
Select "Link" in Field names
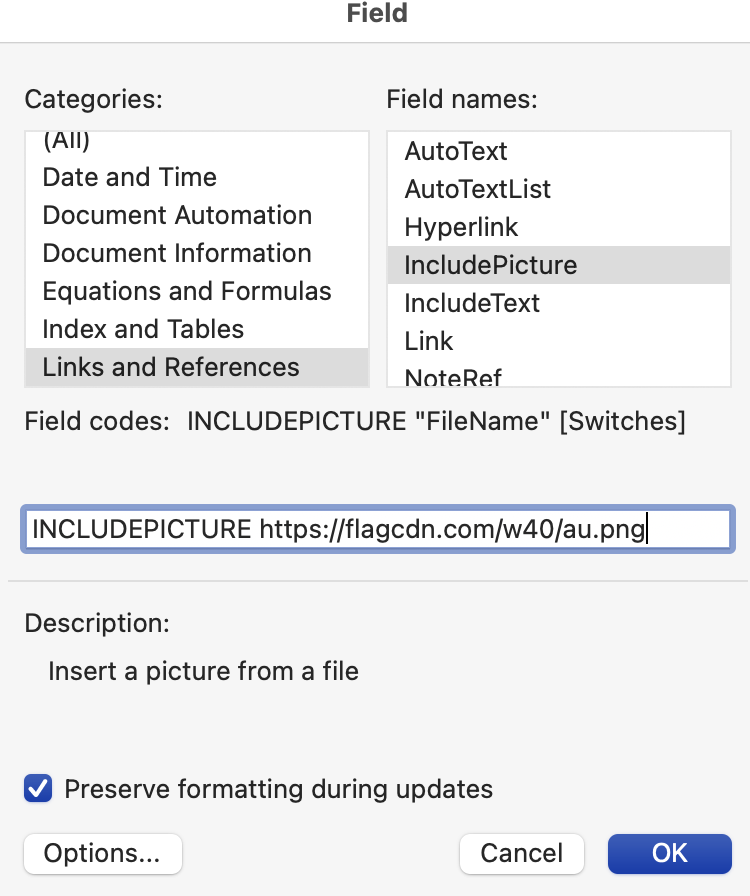[429, 341]
